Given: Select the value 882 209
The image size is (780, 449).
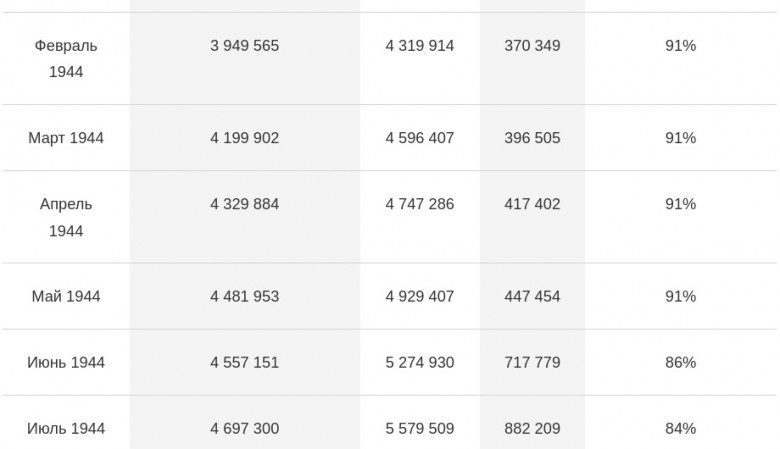Looking at the screenshot, I should (532, 429).
